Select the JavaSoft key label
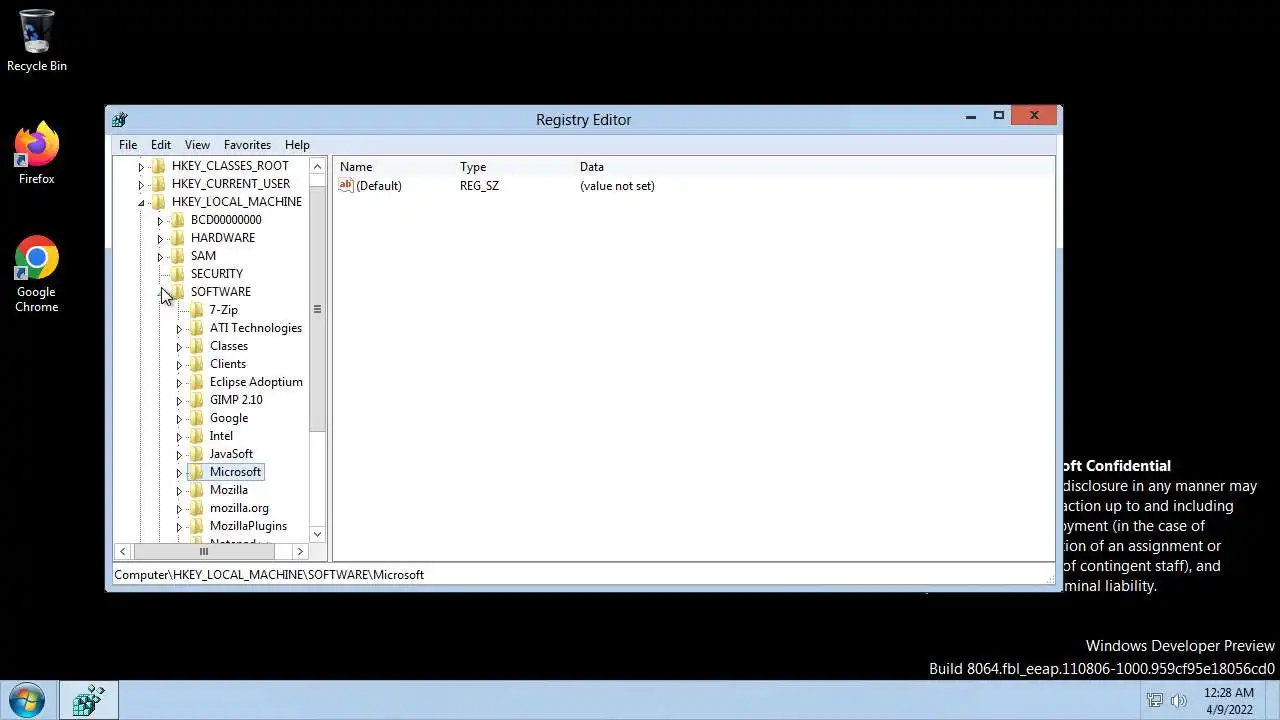 coord(231,454)
